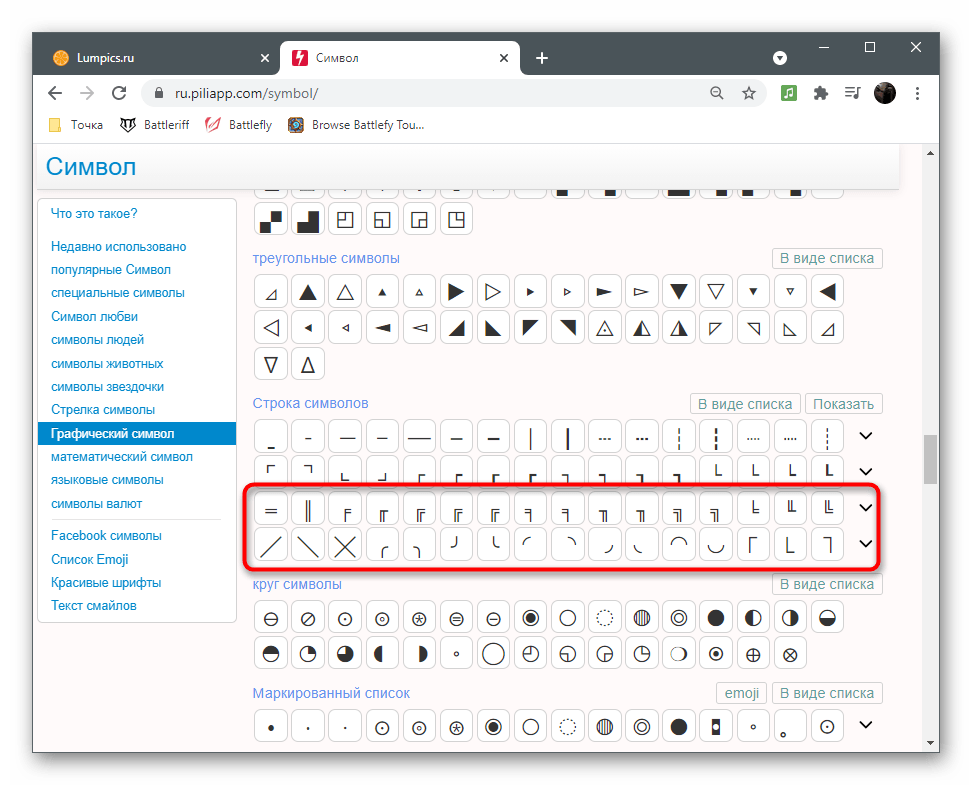Click the double vertical line symbol
Viewport: 972px width, 785px height.
[308, 510]
